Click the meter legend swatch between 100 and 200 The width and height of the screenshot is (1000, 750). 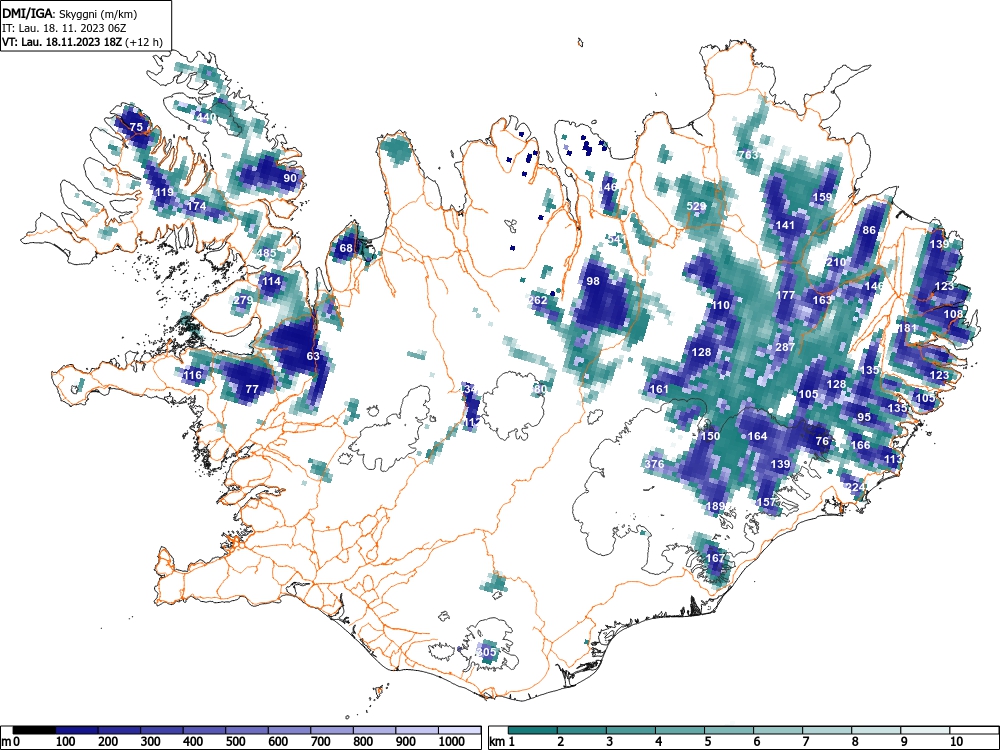(77, 730)
